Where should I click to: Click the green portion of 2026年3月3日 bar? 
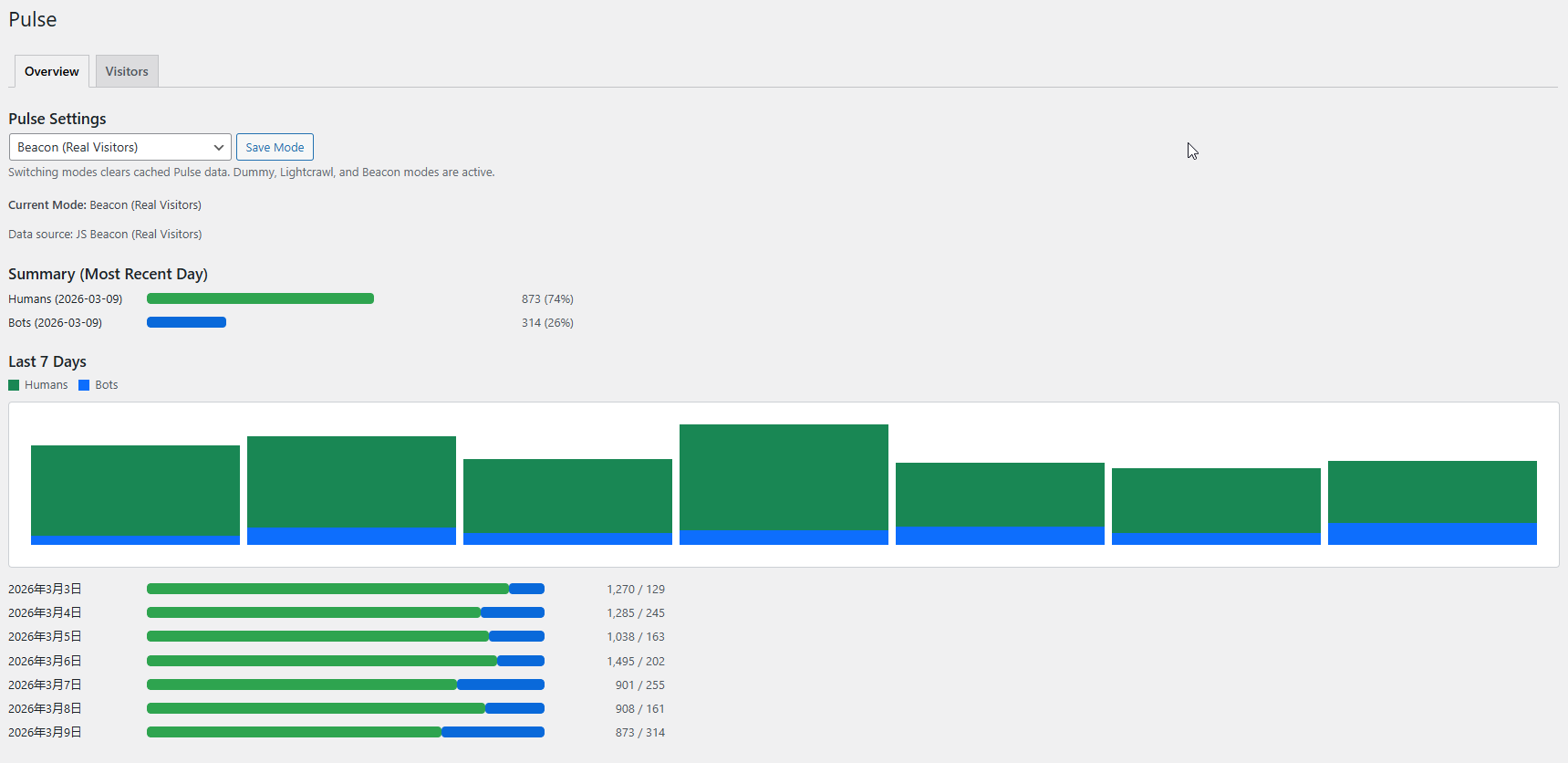[x=327, y=589]
